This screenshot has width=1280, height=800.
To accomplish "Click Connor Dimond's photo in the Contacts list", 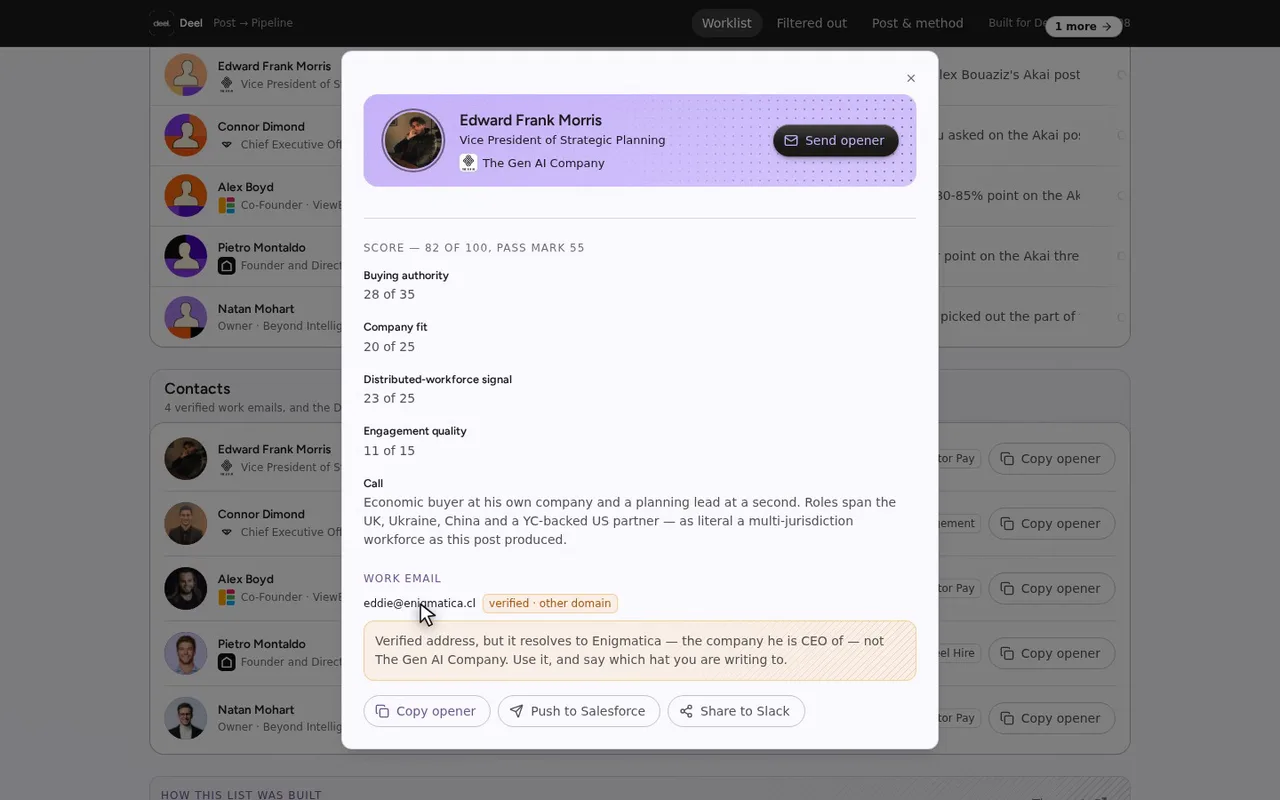I will [186, 523].
